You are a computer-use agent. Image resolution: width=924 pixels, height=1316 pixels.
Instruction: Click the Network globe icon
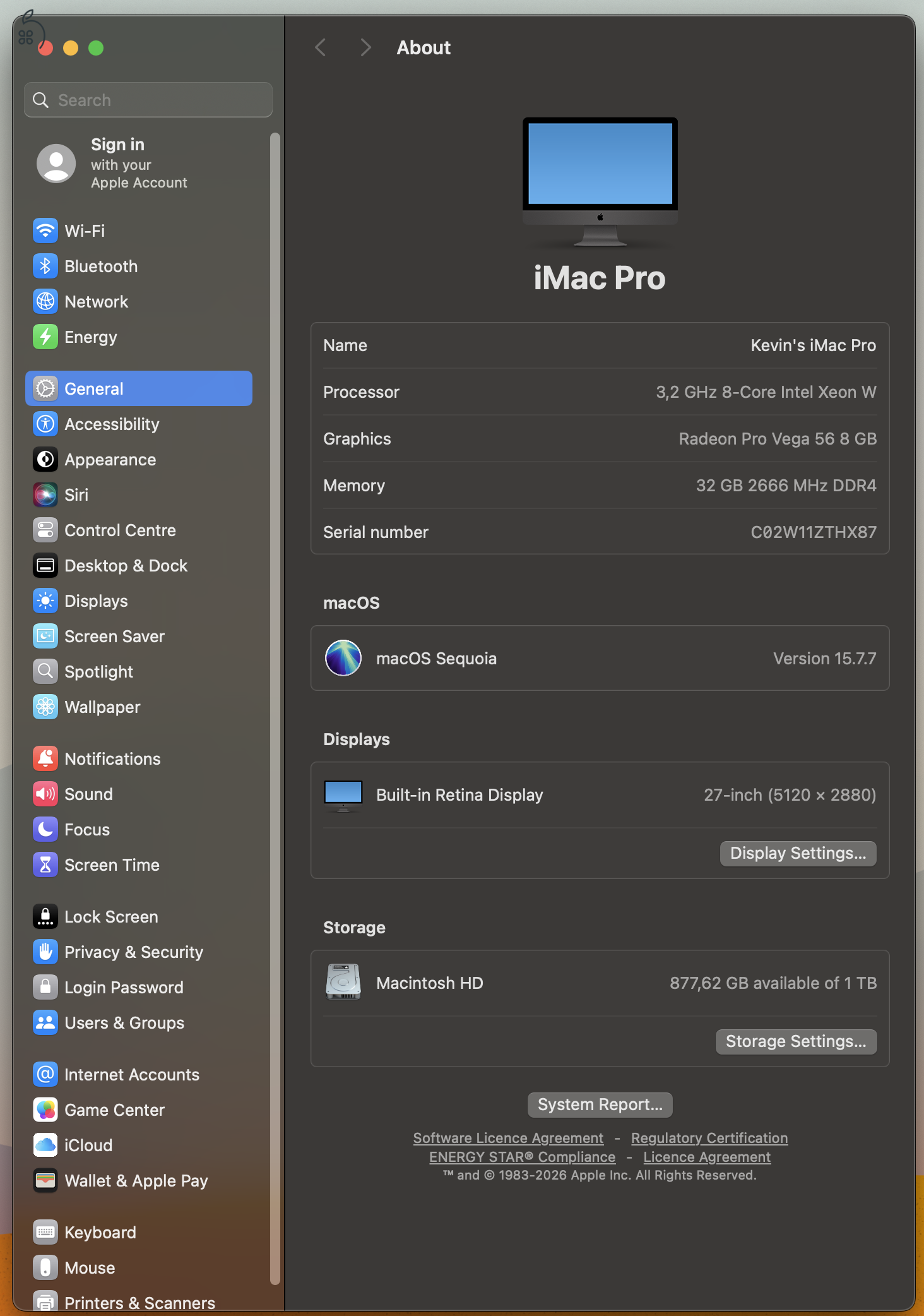tap(45, 302)
